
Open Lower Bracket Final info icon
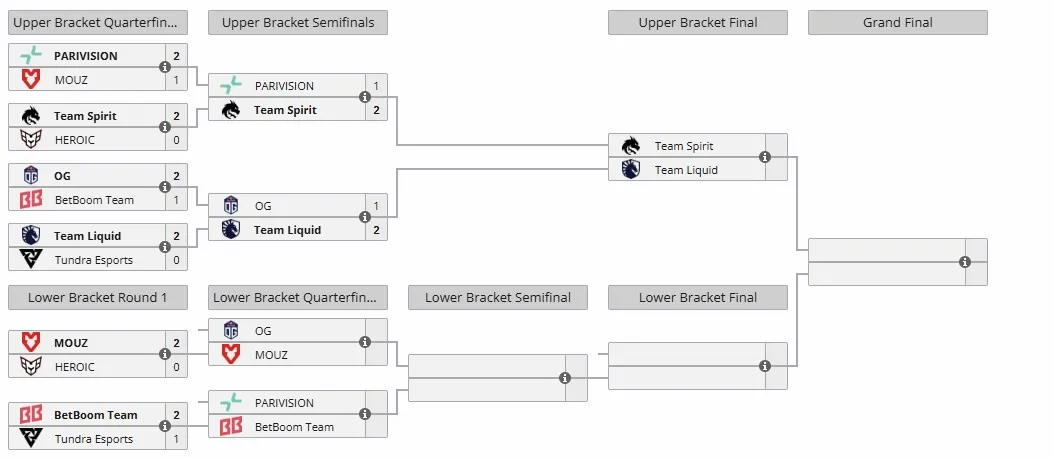coord(765,366)
